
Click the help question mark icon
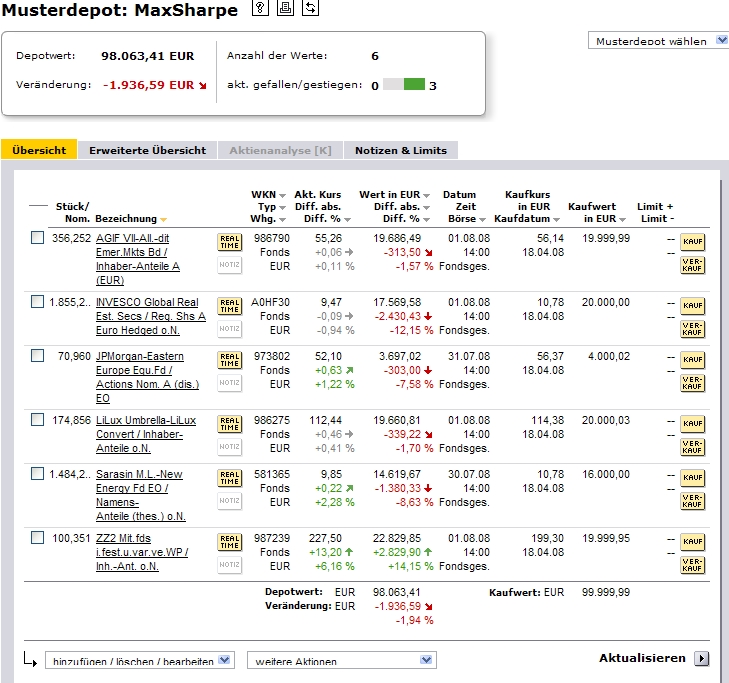tap(261, 9)
